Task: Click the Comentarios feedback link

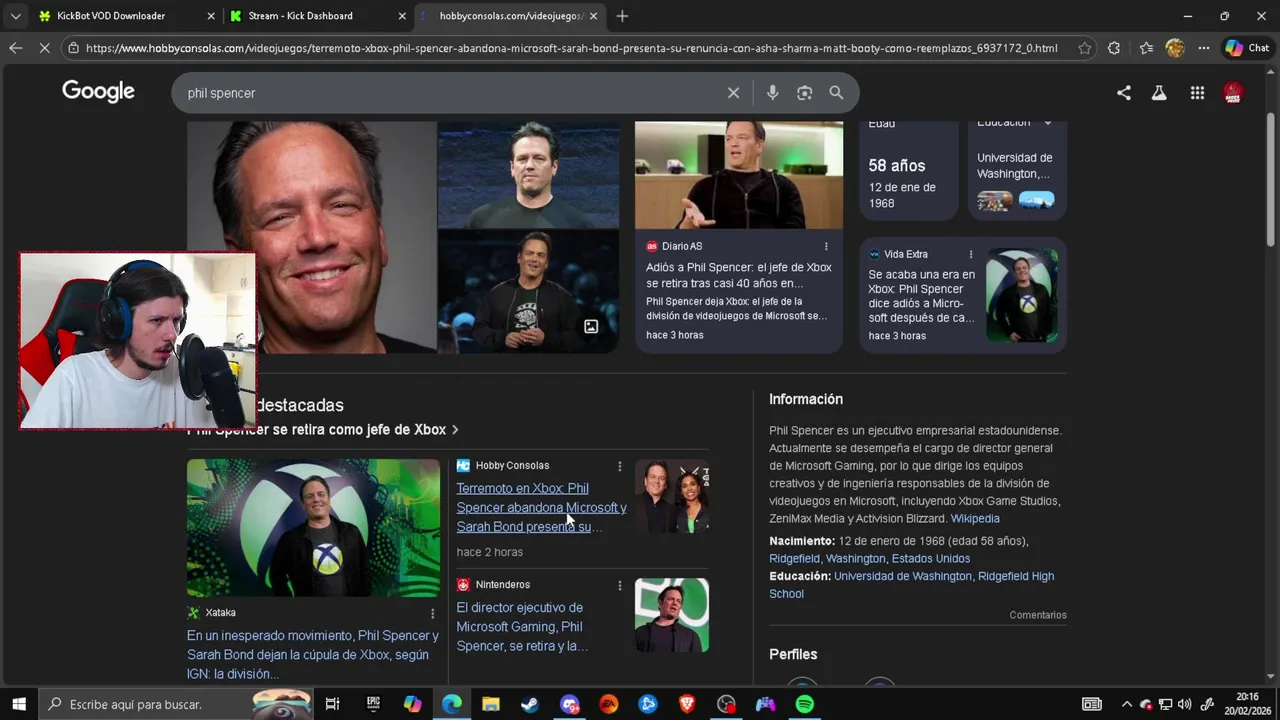Action: coord(1038,615)
